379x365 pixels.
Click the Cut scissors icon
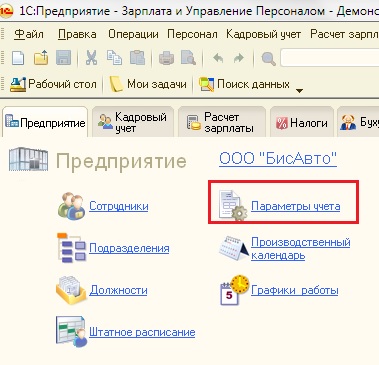click(x=91, y=58)
